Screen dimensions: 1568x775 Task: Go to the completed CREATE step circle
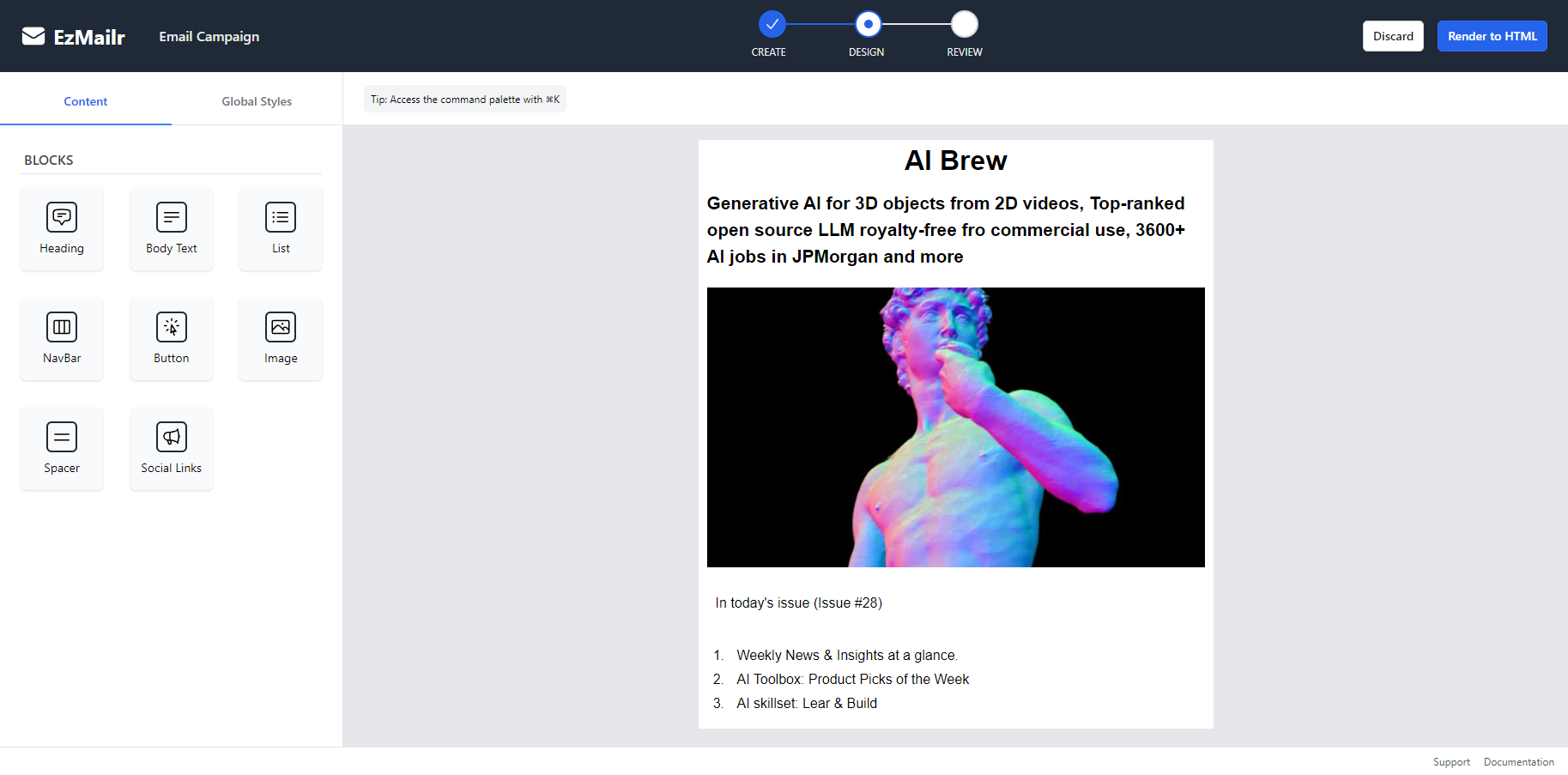772,24
